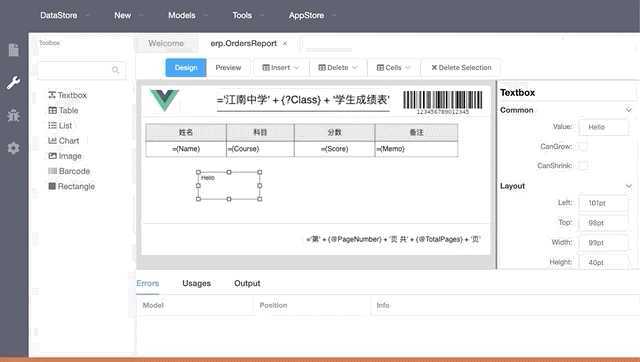Close the erp.OrdersReport tab
The height and width of the screenshot is (362, 640).
click(285, 44)
